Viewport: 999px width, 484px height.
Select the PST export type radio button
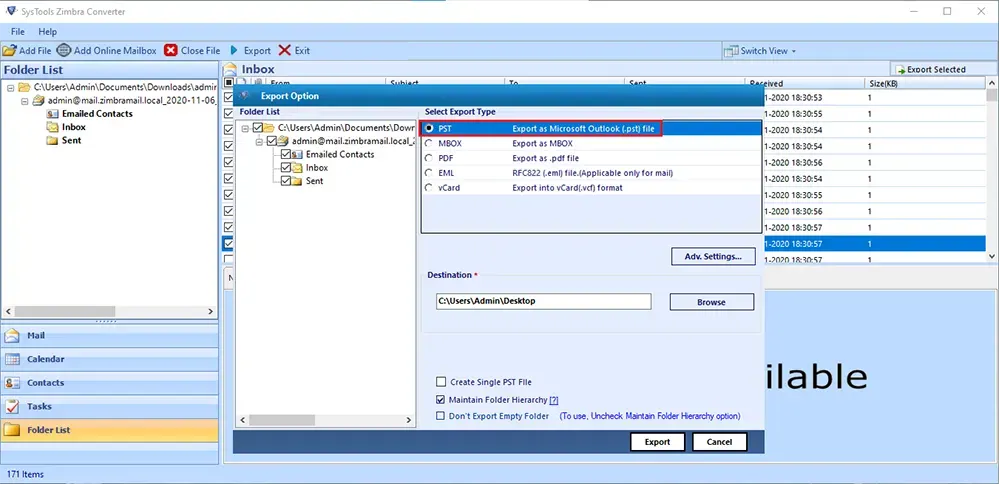click(x=429, y=128)
